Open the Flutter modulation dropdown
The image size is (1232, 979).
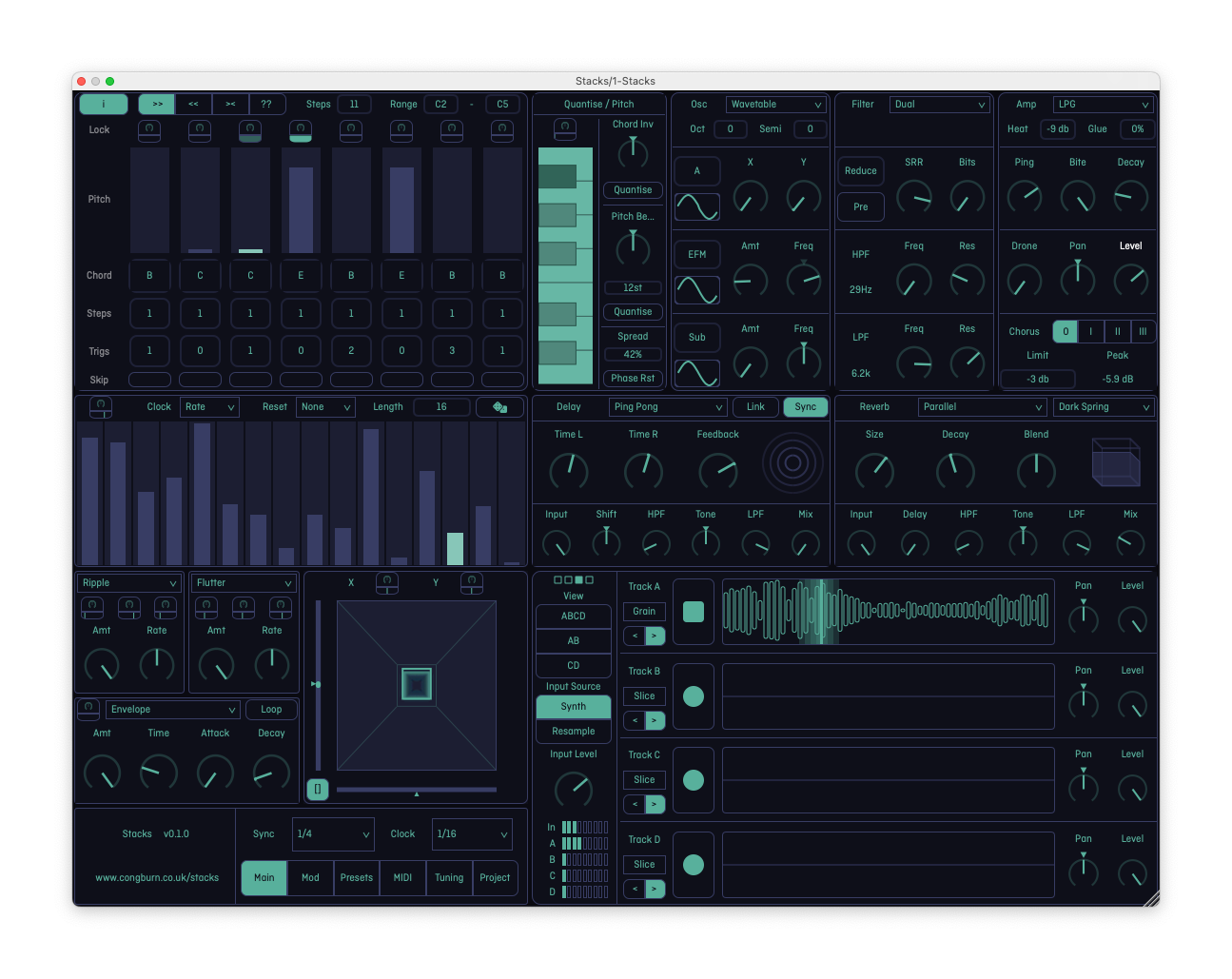[x=243, y=582]
